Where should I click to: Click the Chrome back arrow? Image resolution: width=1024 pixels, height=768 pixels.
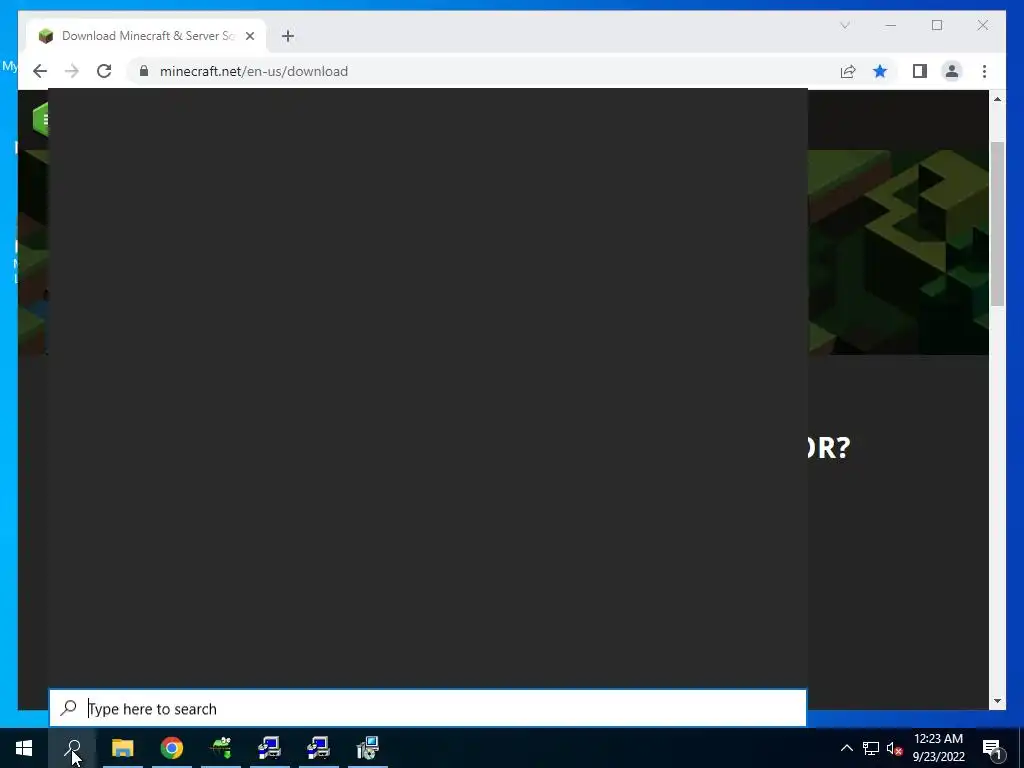[x=40, y=71]
